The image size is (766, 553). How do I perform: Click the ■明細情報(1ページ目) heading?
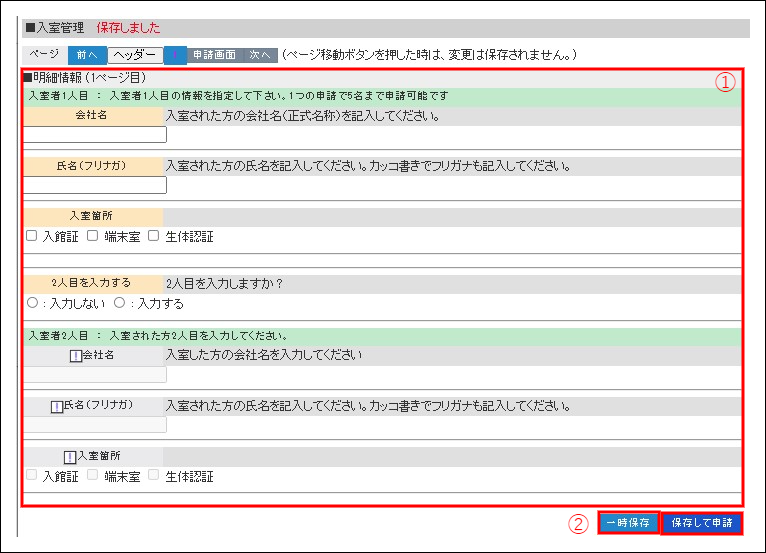[x=85, y=78]
